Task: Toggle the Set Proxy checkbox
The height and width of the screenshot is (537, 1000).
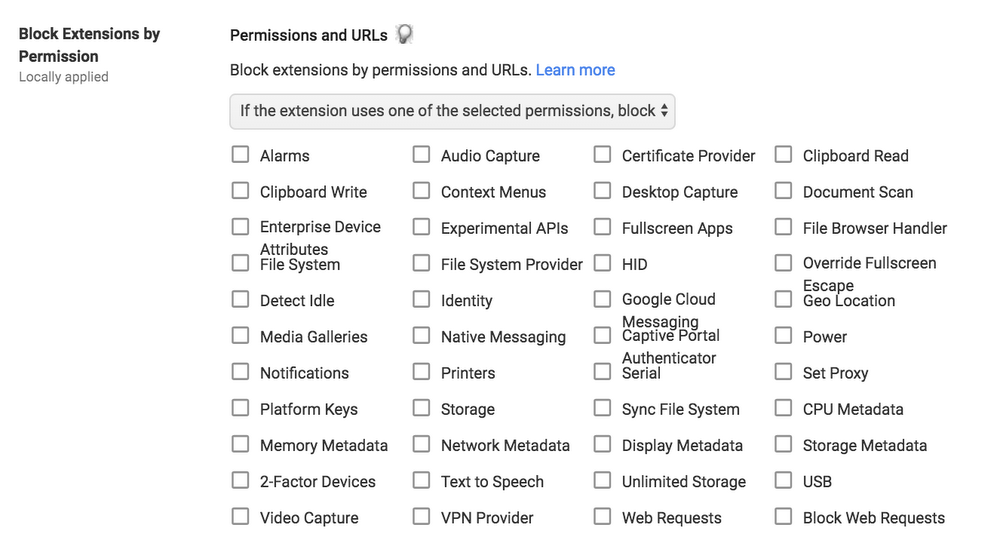Action: click(783, 372)
